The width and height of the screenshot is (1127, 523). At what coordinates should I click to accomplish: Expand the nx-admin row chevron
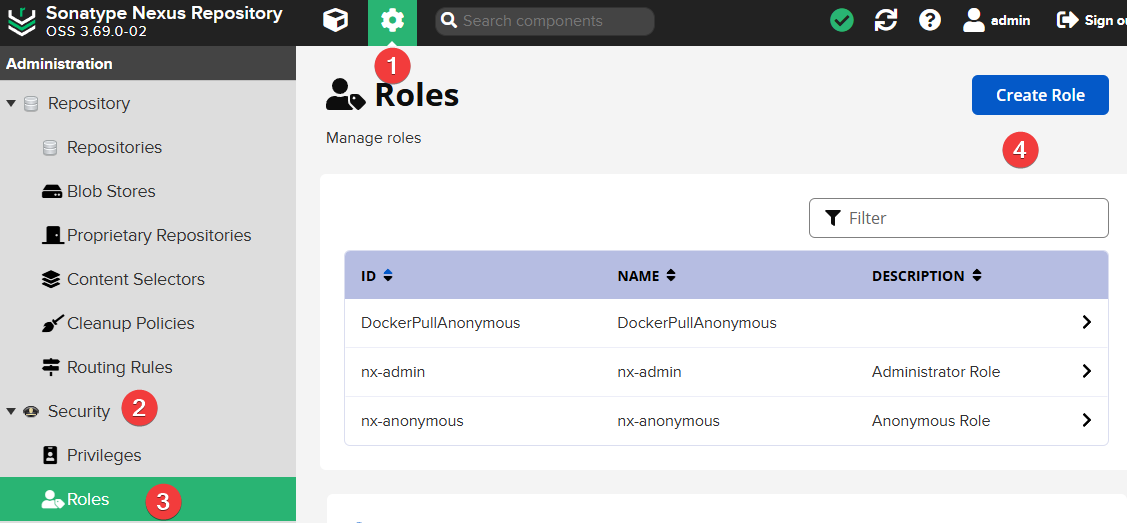click(x=1086, y=371)
